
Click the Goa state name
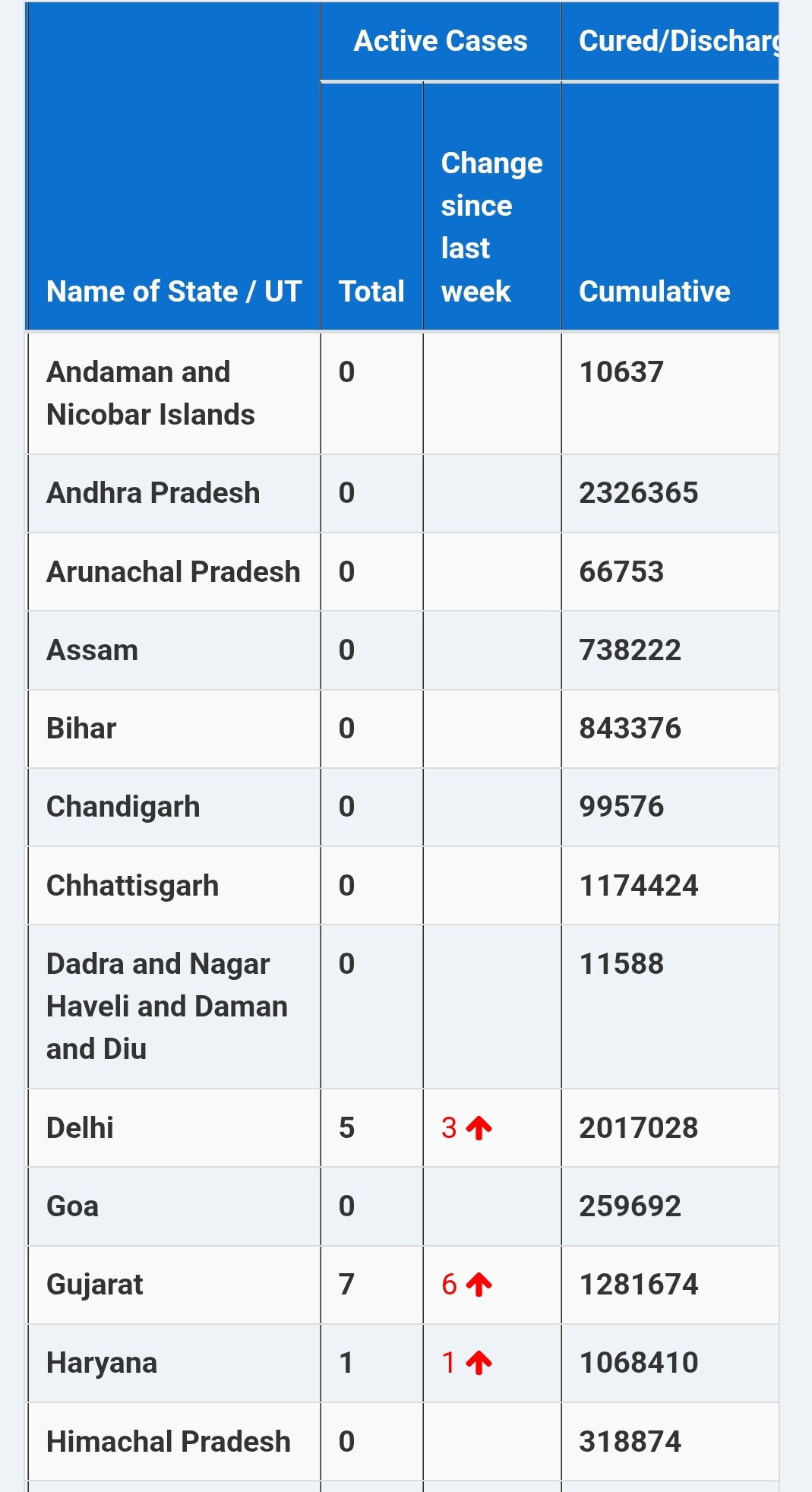[x=73, y=1206]
